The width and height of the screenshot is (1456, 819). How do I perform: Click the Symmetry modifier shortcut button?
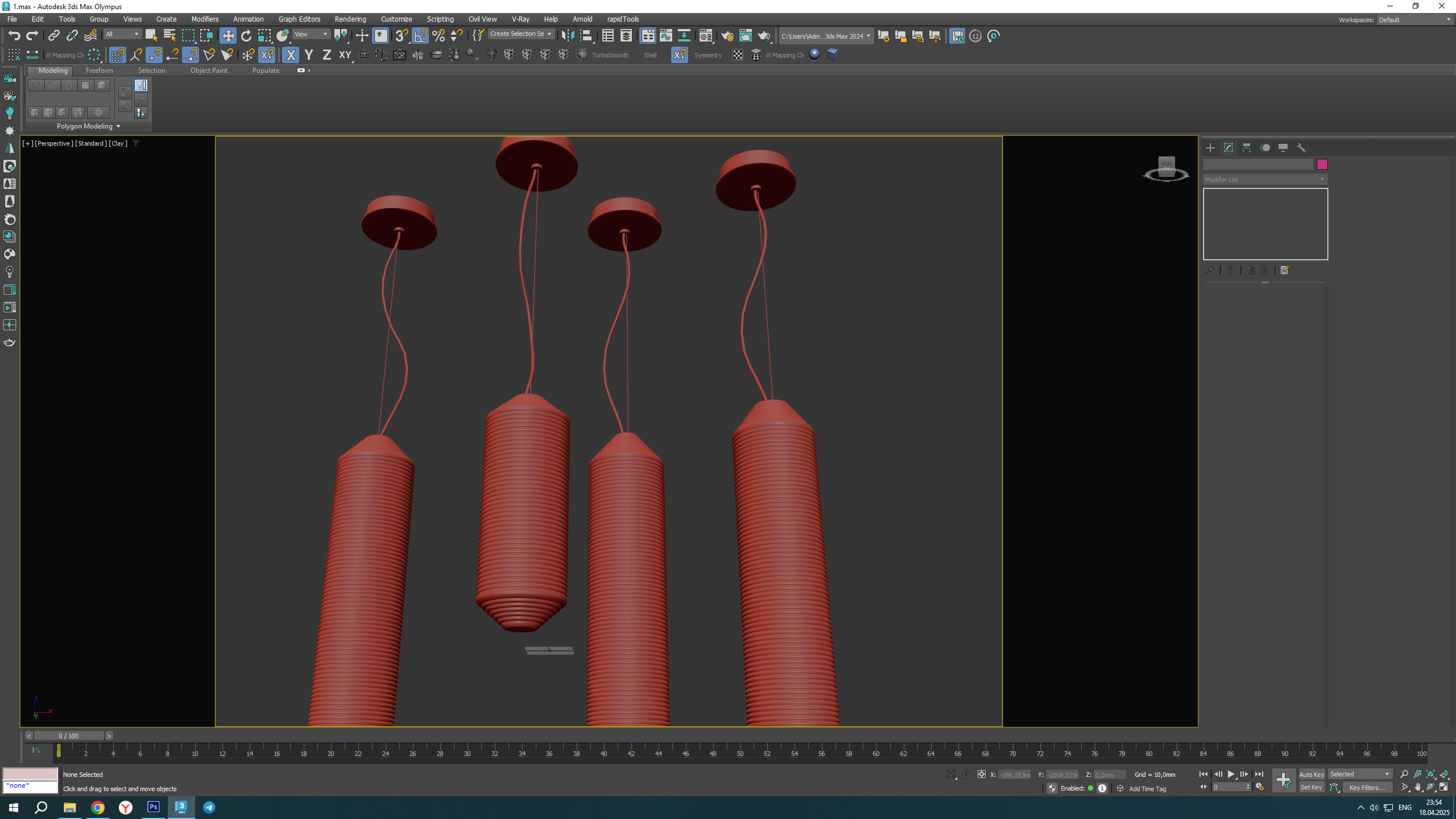tap(708, 55)
